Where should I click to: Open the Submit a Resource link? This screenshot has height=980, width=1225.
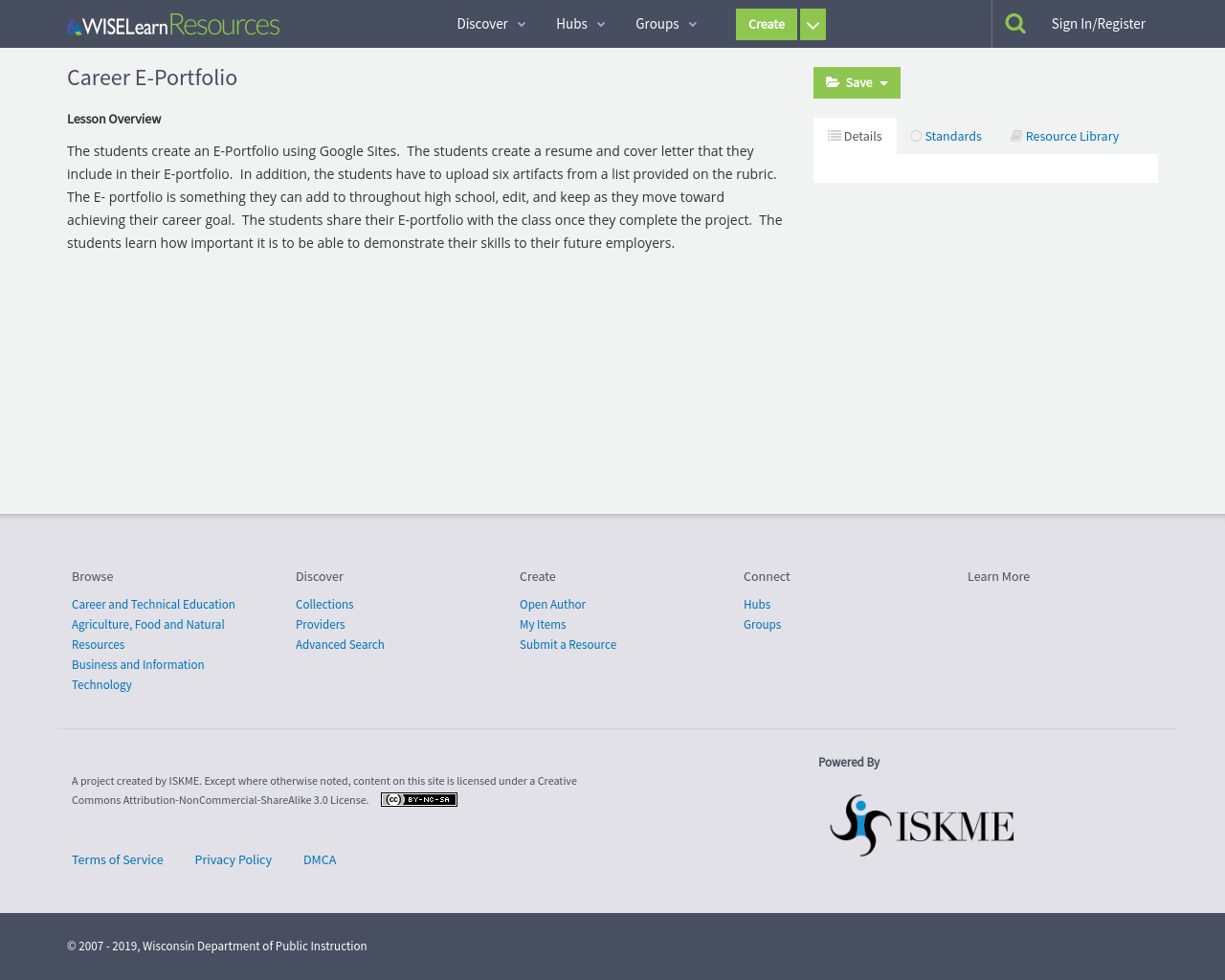[x=568, y=643]
